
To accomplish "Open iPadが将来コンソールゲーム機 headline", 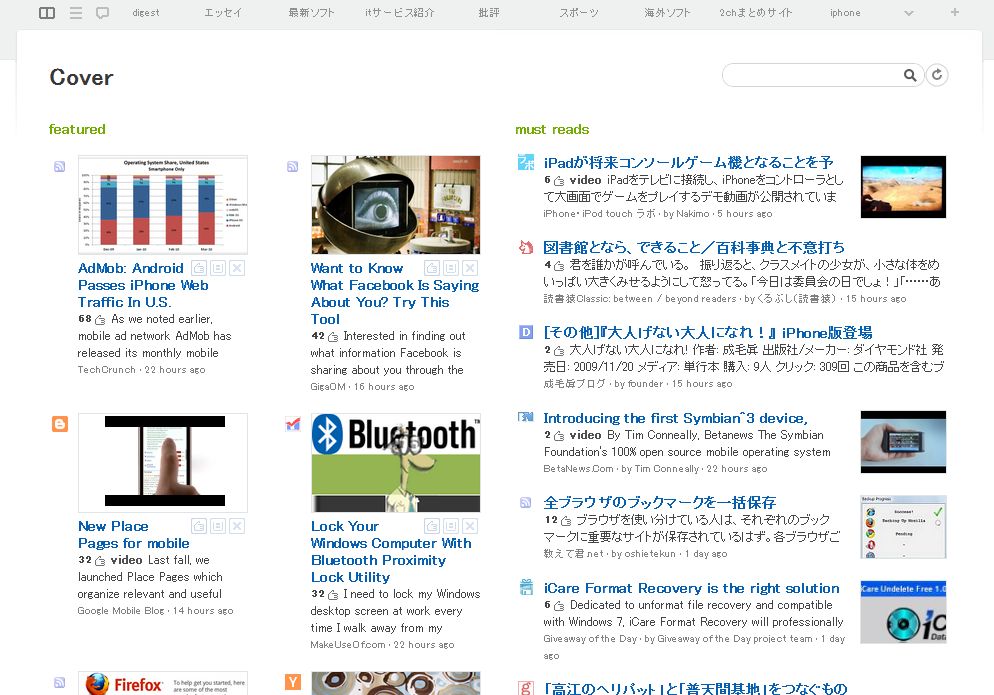I will click(688, 163).
